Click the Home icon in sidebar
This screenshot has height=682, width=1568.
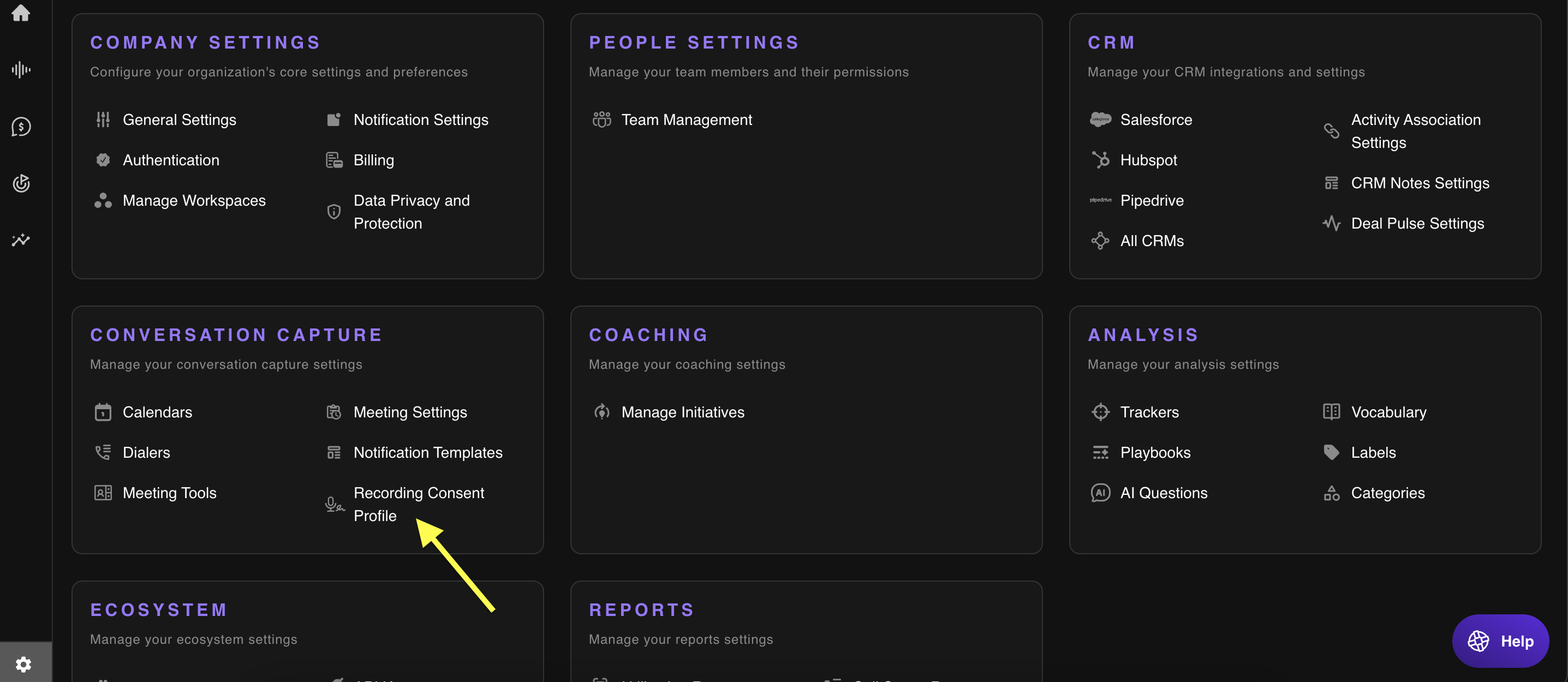pyautogui.click(x=21, y=14)
